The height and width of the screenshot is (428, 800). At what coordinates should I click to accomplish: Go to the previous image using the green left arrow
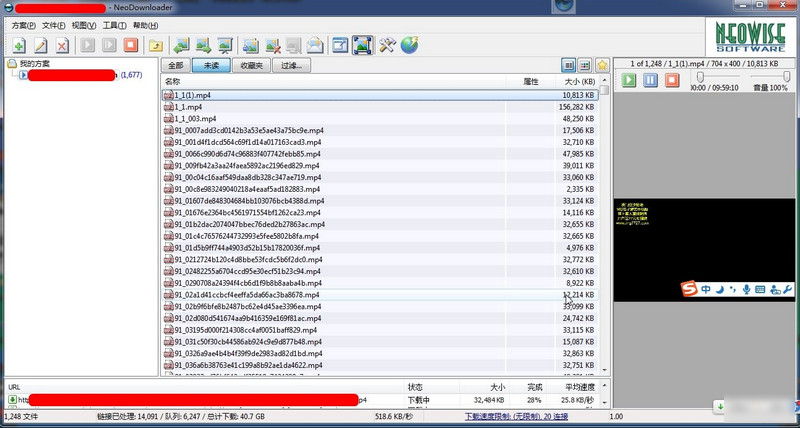pos(181,45)
